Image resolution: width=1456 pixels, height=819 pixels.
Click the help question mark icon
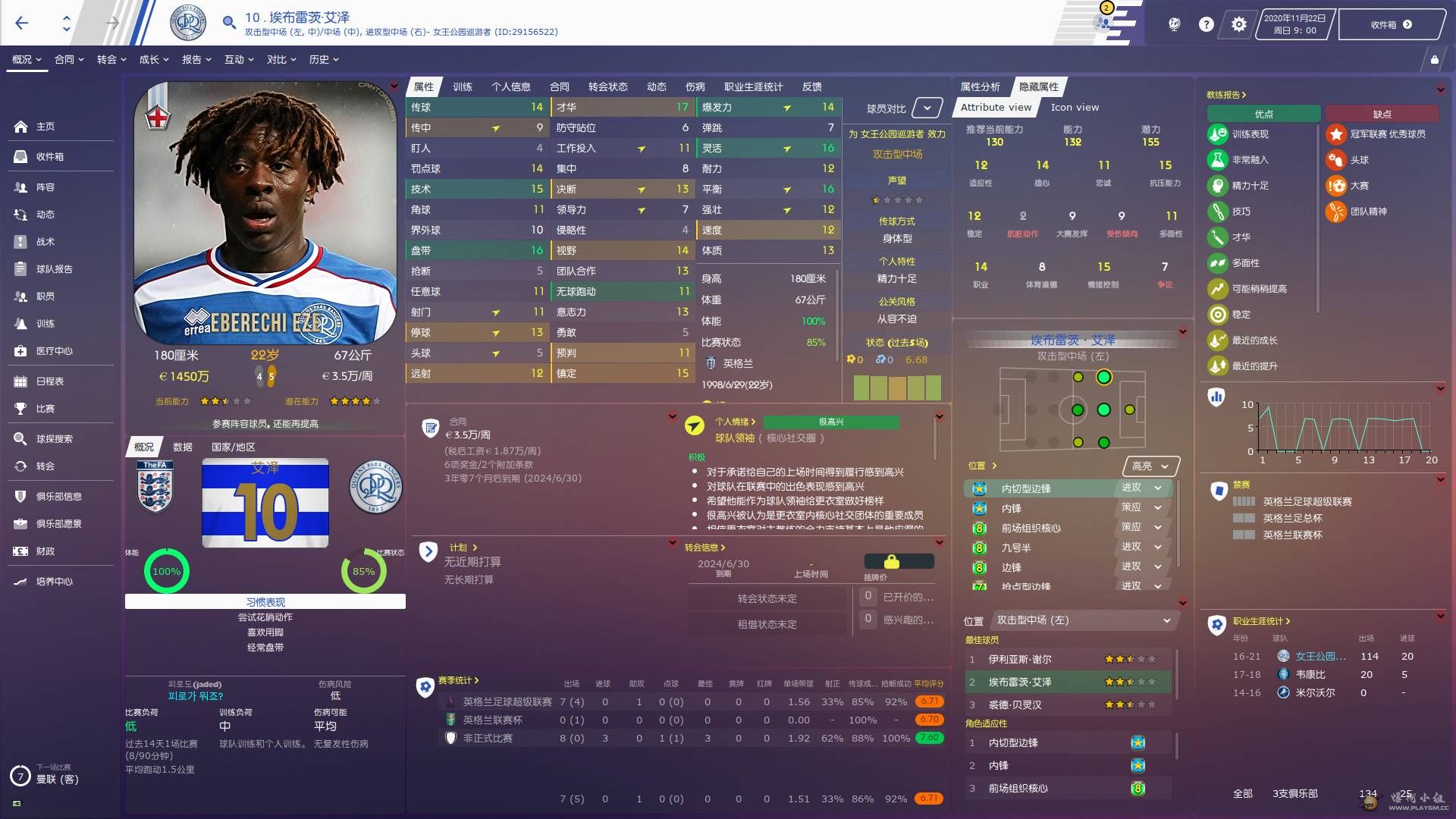point(1206,24)
